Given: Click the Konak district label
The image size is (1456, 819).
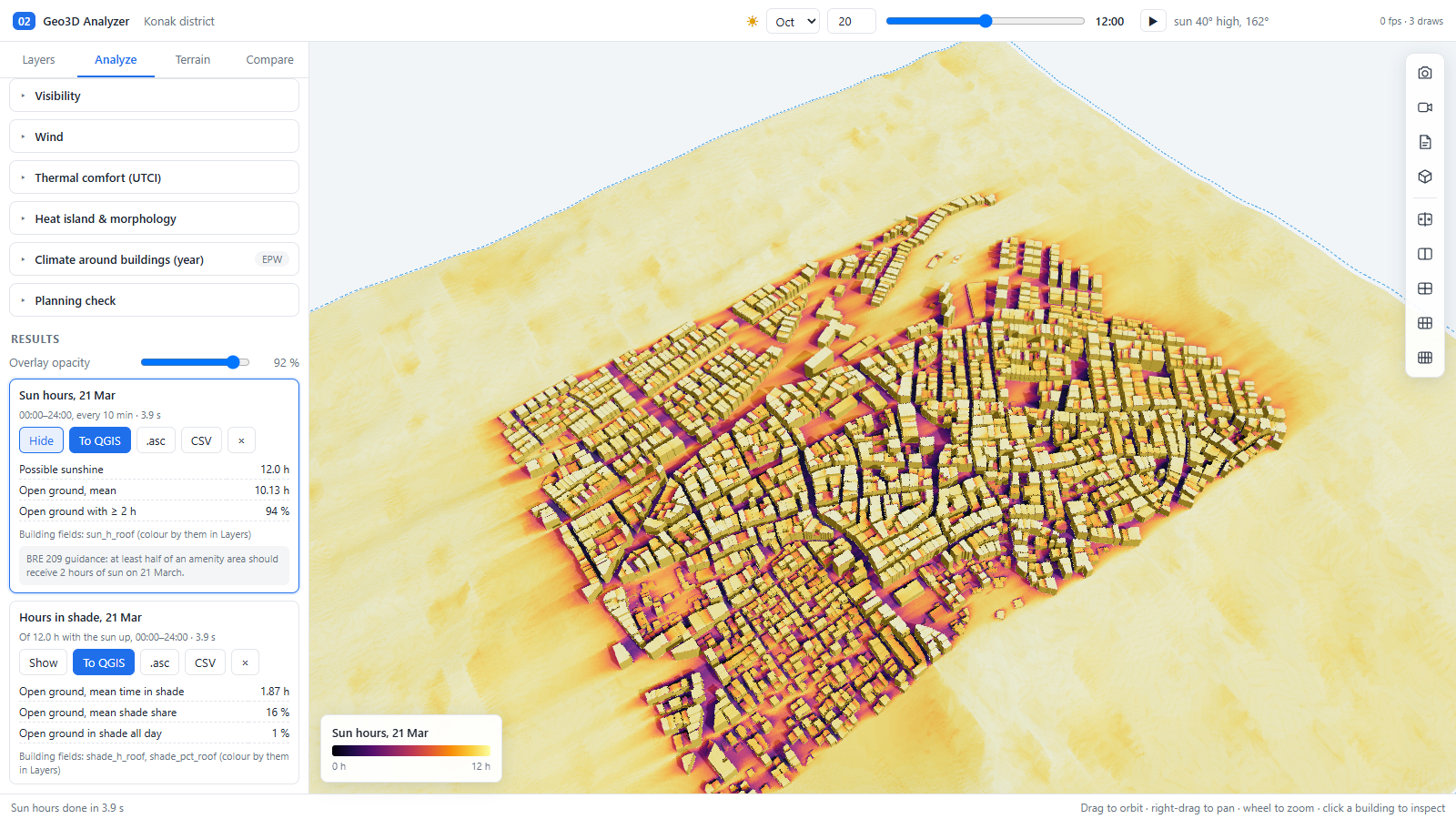Looking at the screenshot, I should coord(179,21).
